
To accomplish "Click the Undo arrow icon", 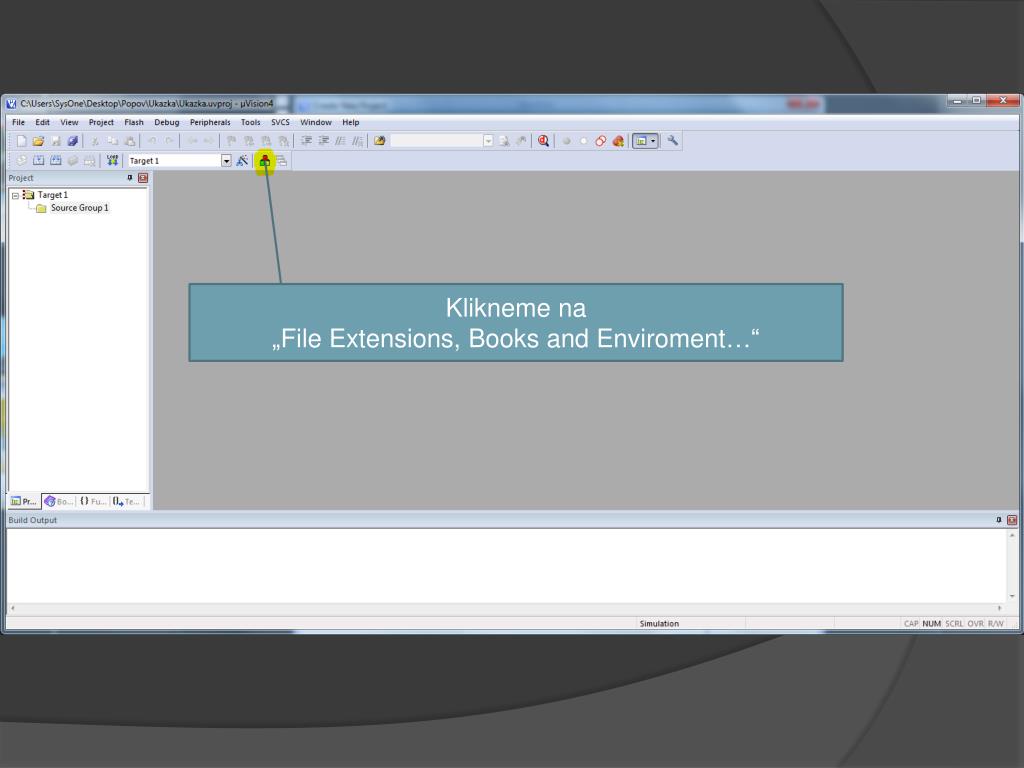I will click(x=152, y=141).
